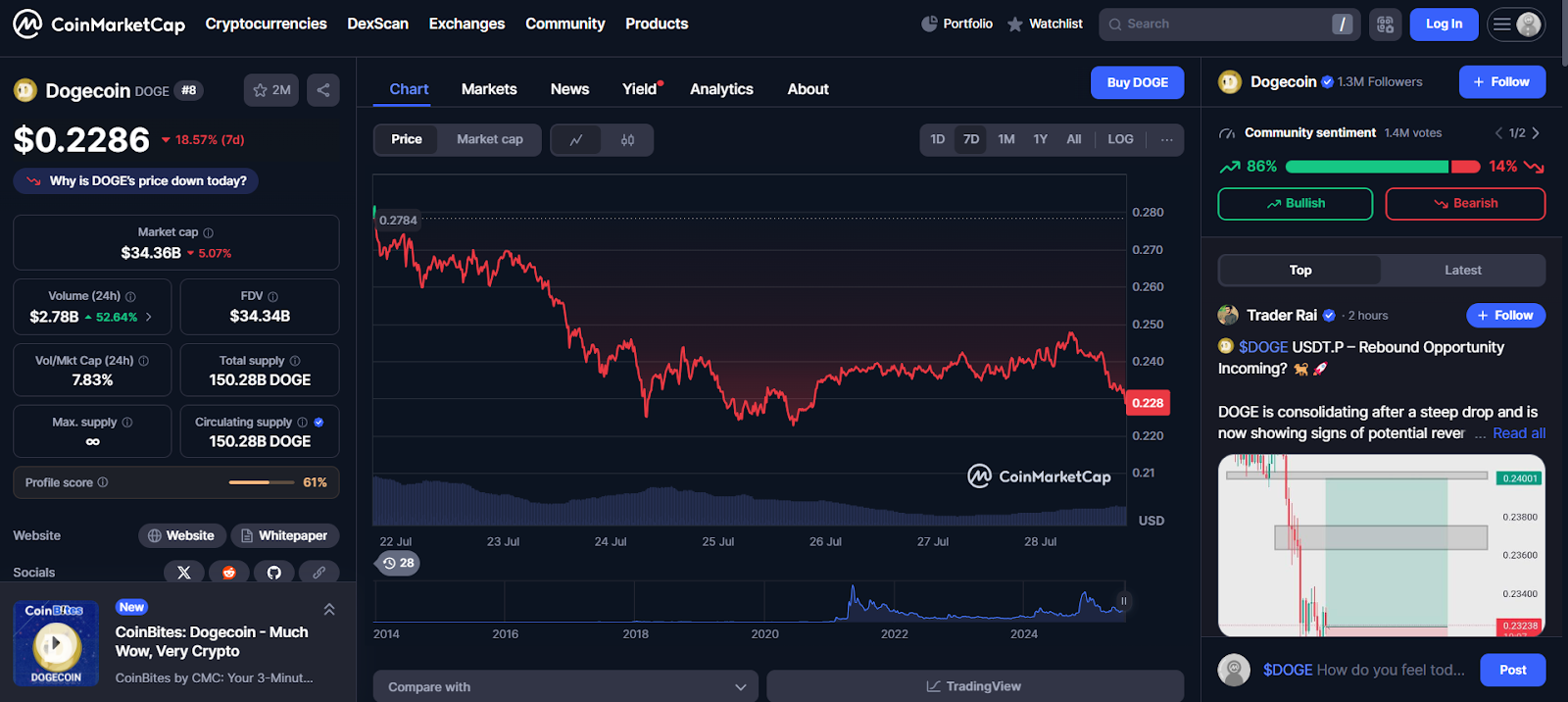Follow Trader Rai
The image size is (1568, 702).
click(x=1506, y=316)
